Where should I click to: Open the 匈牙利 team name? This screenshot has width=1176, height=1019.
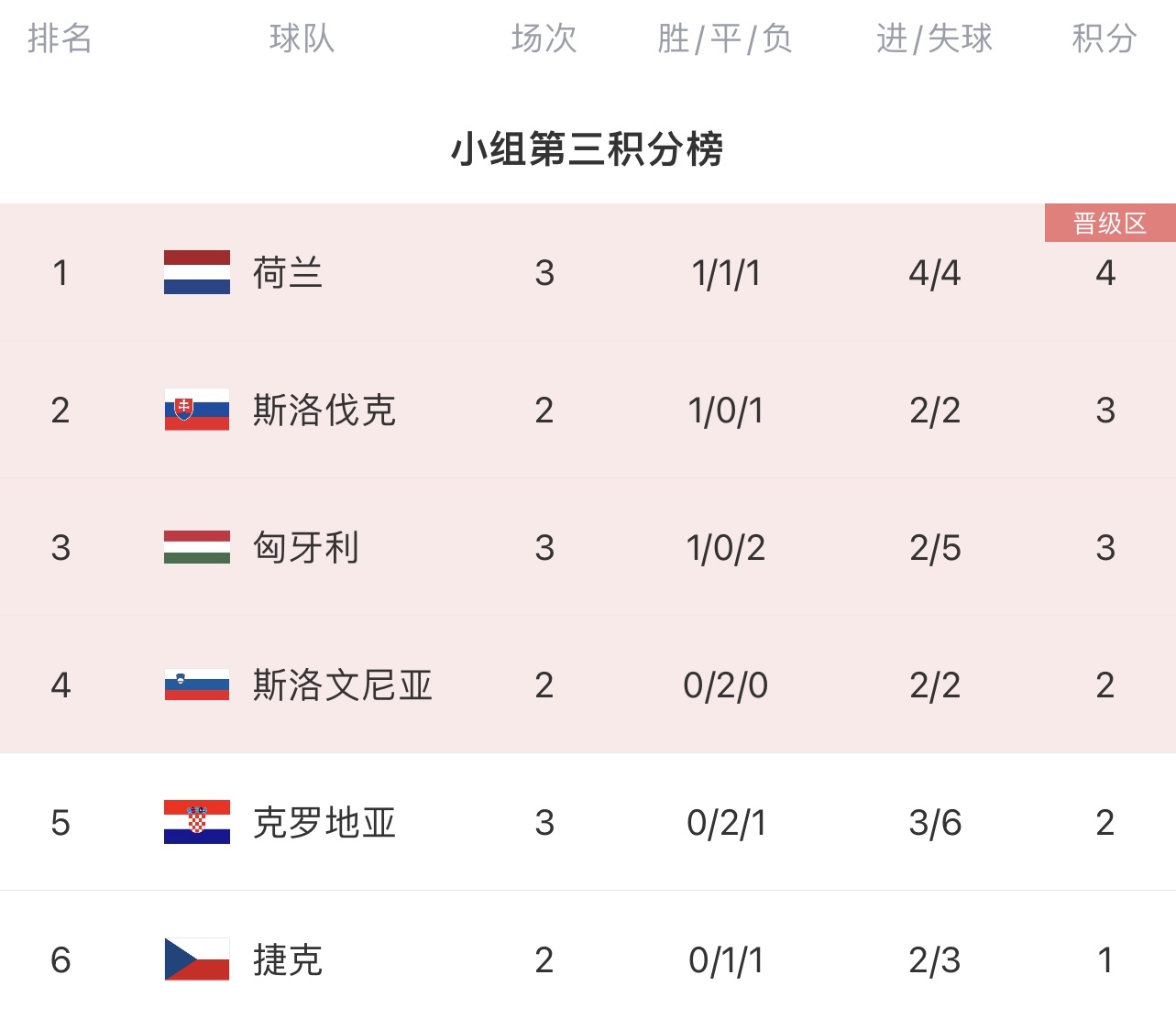pos(306,548)
